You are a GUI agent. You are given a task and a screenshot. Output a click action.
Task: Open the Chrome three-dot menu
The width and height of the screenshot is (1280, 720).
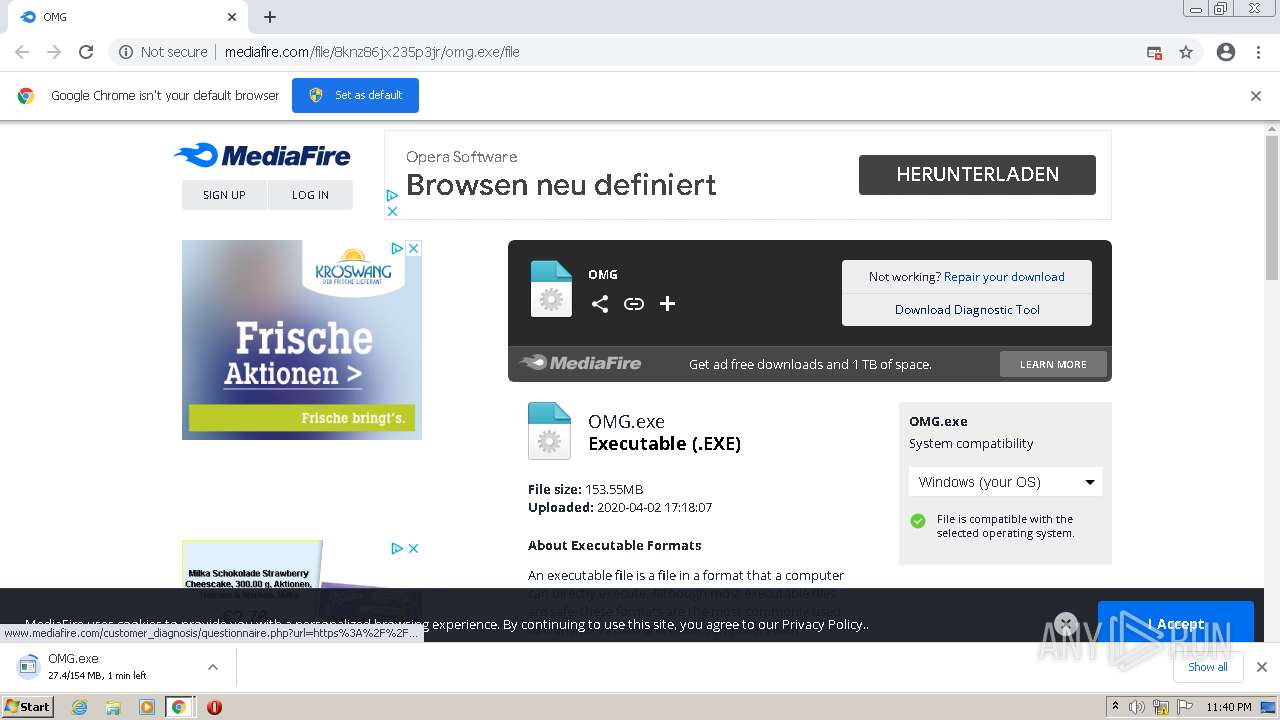(x=1258, y=52)
